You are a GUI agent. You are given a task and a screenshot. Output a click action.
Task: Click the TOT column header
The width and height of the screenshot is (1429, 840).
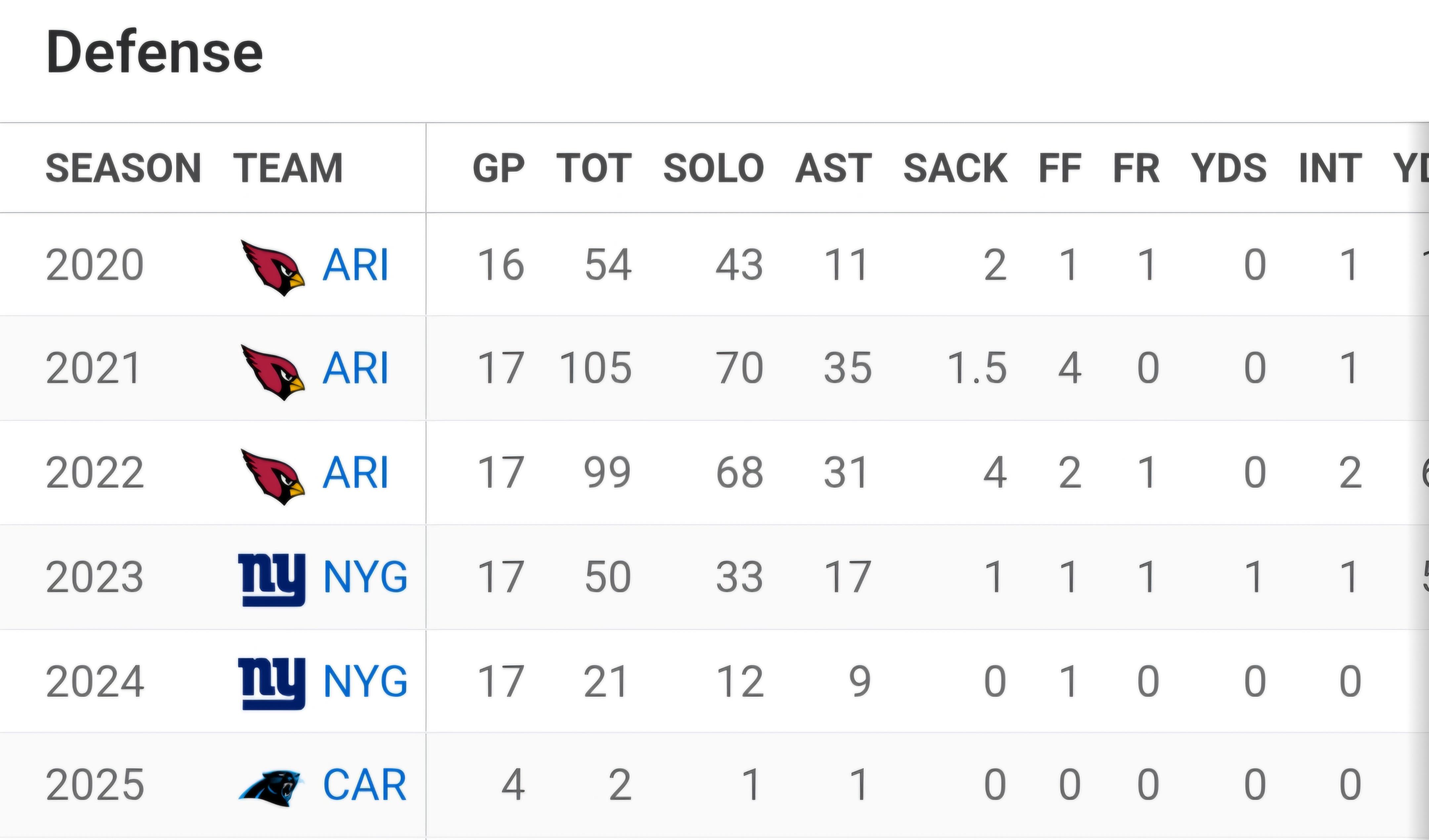pyautogui.click(x=594, y=168)
